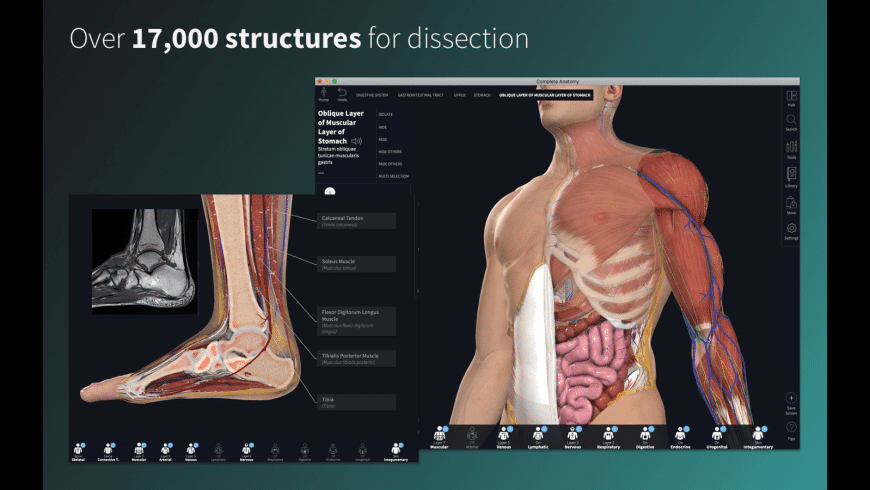Click Multi Selection option
Image resolution: width=870 pixels, height=490 pixels.
point(393,176)
